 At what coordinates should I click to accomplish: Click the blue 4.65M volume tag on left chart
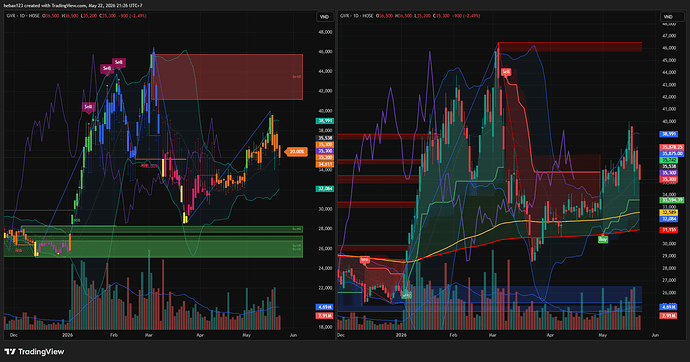325,307
